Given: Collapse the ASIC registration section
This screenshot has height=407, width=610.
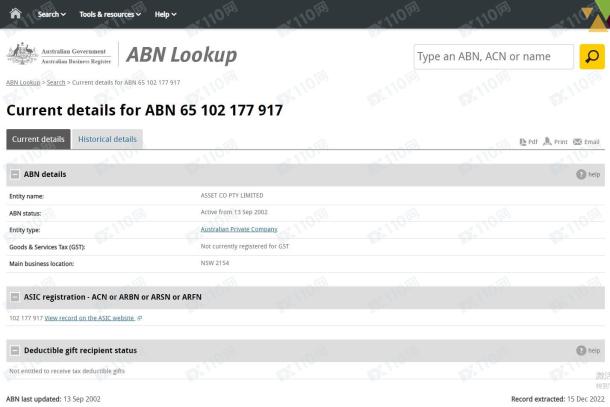Looking at the screenshot, I should point(15,297).
